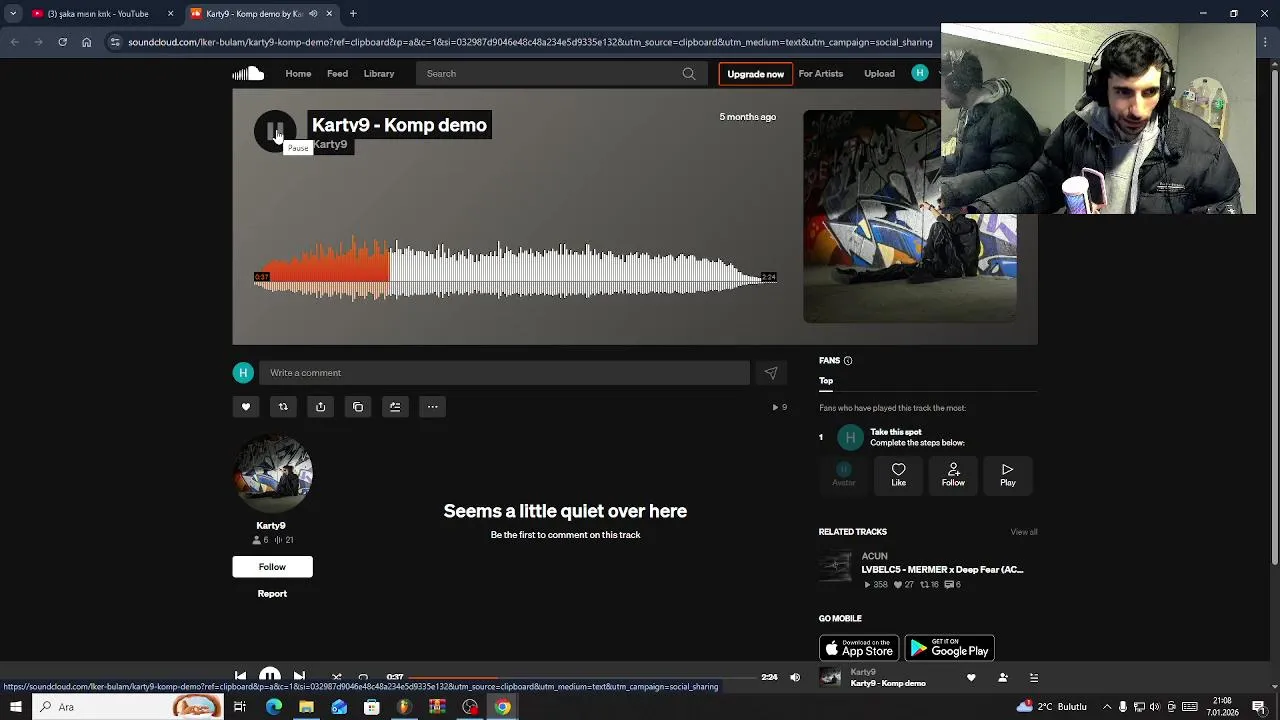Click the Like step in fans panel
The width and height of the screenshot is (1280, 720).
(x=898, y=475)
